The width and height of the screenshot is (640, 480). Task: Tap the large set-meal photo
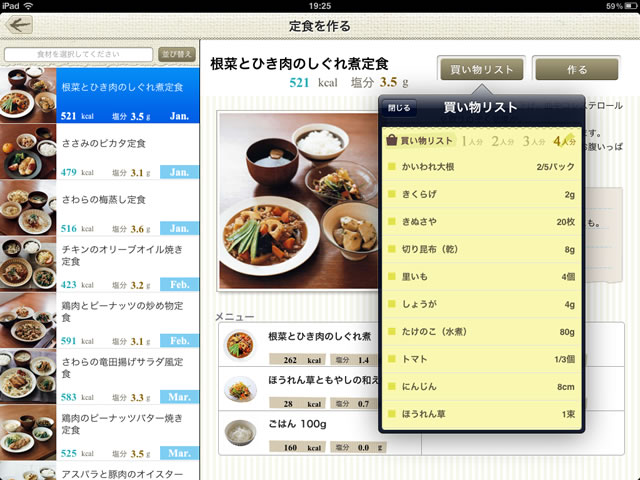tap(299, 201)
